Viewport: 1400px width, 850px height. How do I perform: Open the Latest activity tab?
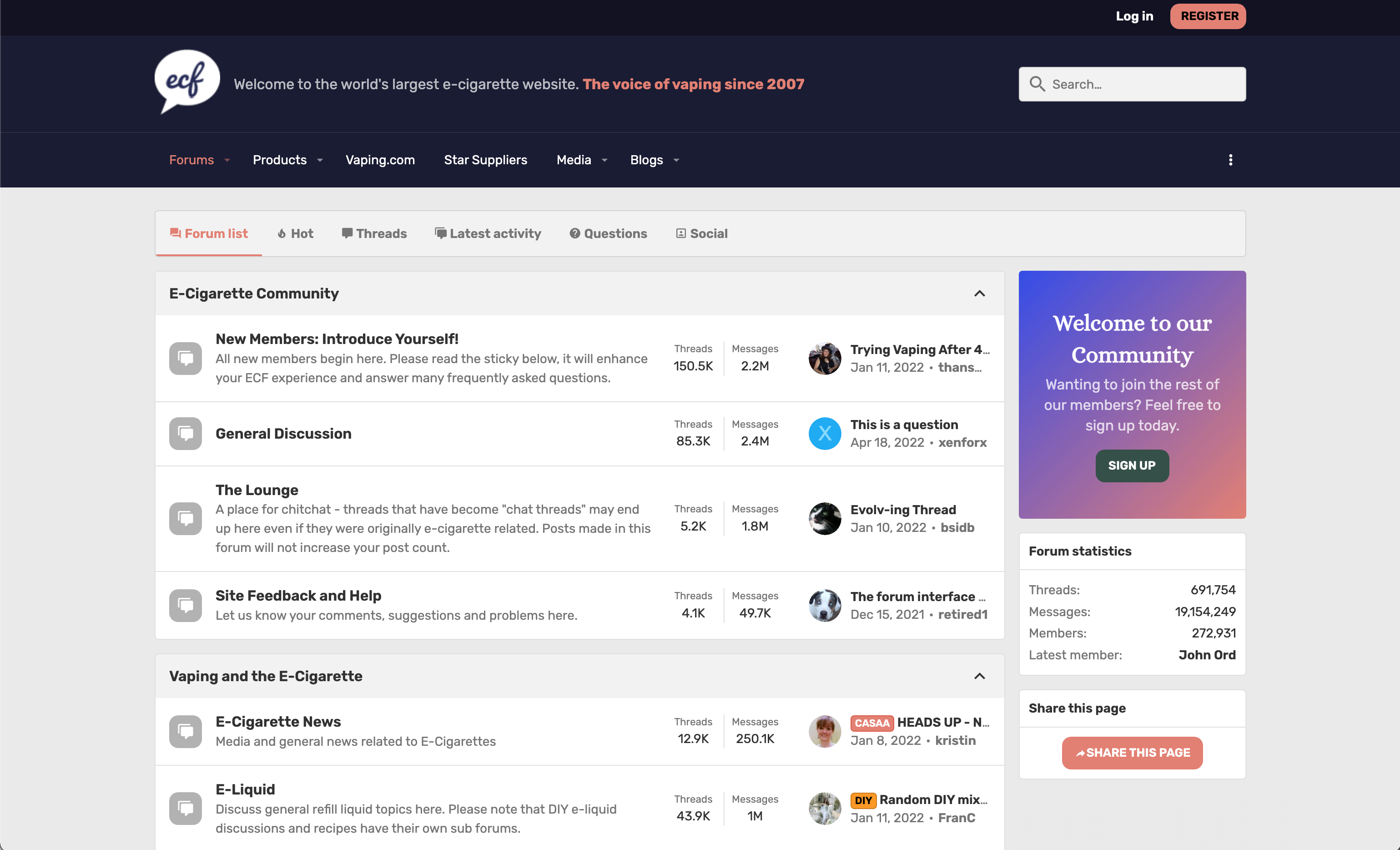488,234
